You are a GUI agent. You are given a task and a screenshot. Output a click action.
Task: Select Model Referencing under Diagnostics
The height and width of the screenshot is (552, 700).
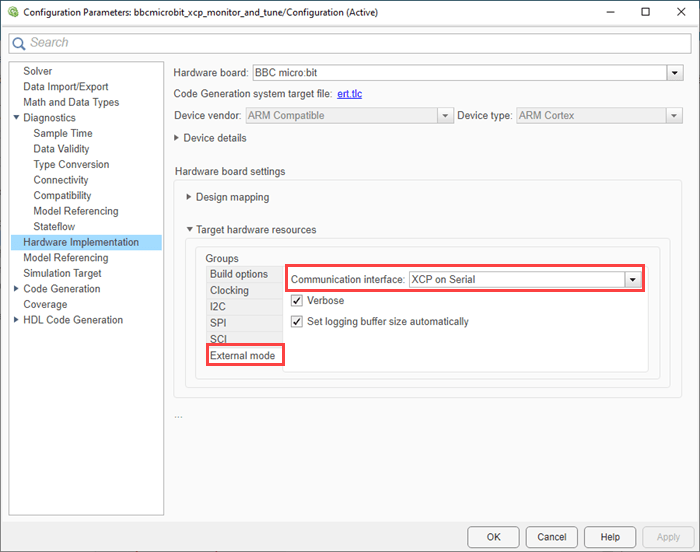[76, 211]
